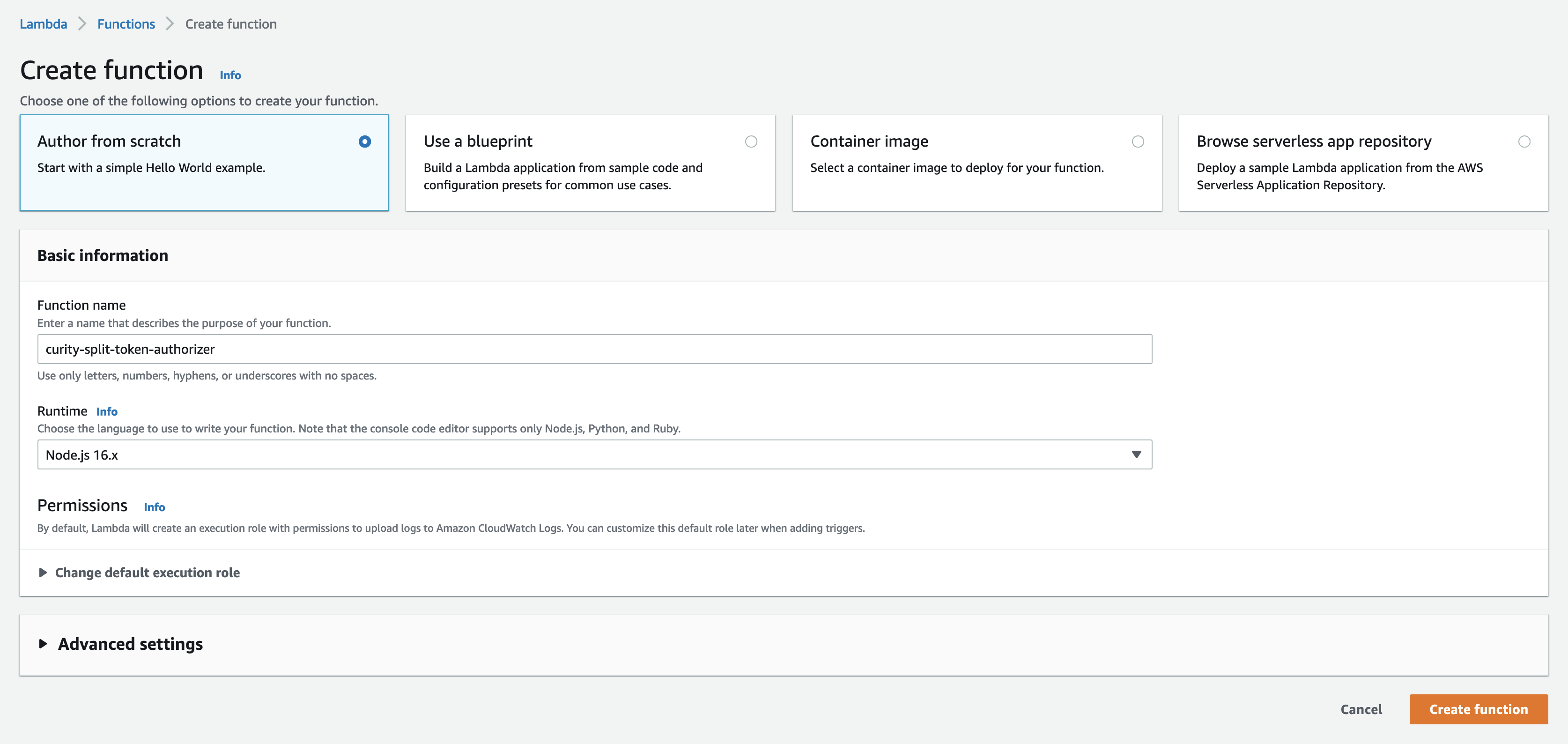The image size is (1568, 744).
Task: Open the Runtime dropdown arrow
Action: (x=1136, y=454)
